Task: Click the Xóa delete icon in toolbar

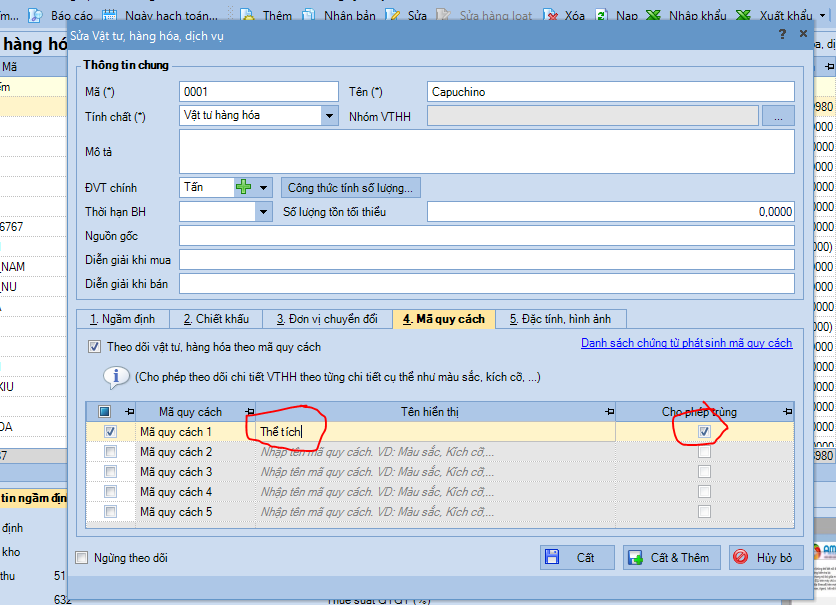Action: coord(550,16)
